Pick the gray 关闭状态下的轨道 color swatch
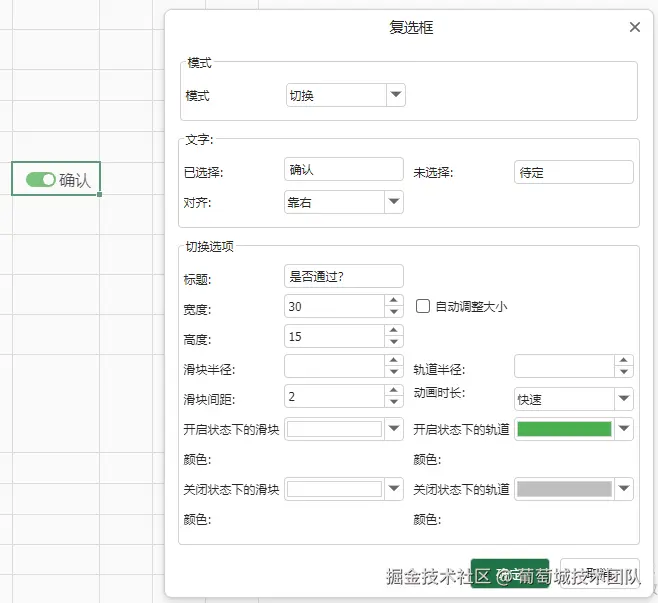 click(x=564, y=489)
